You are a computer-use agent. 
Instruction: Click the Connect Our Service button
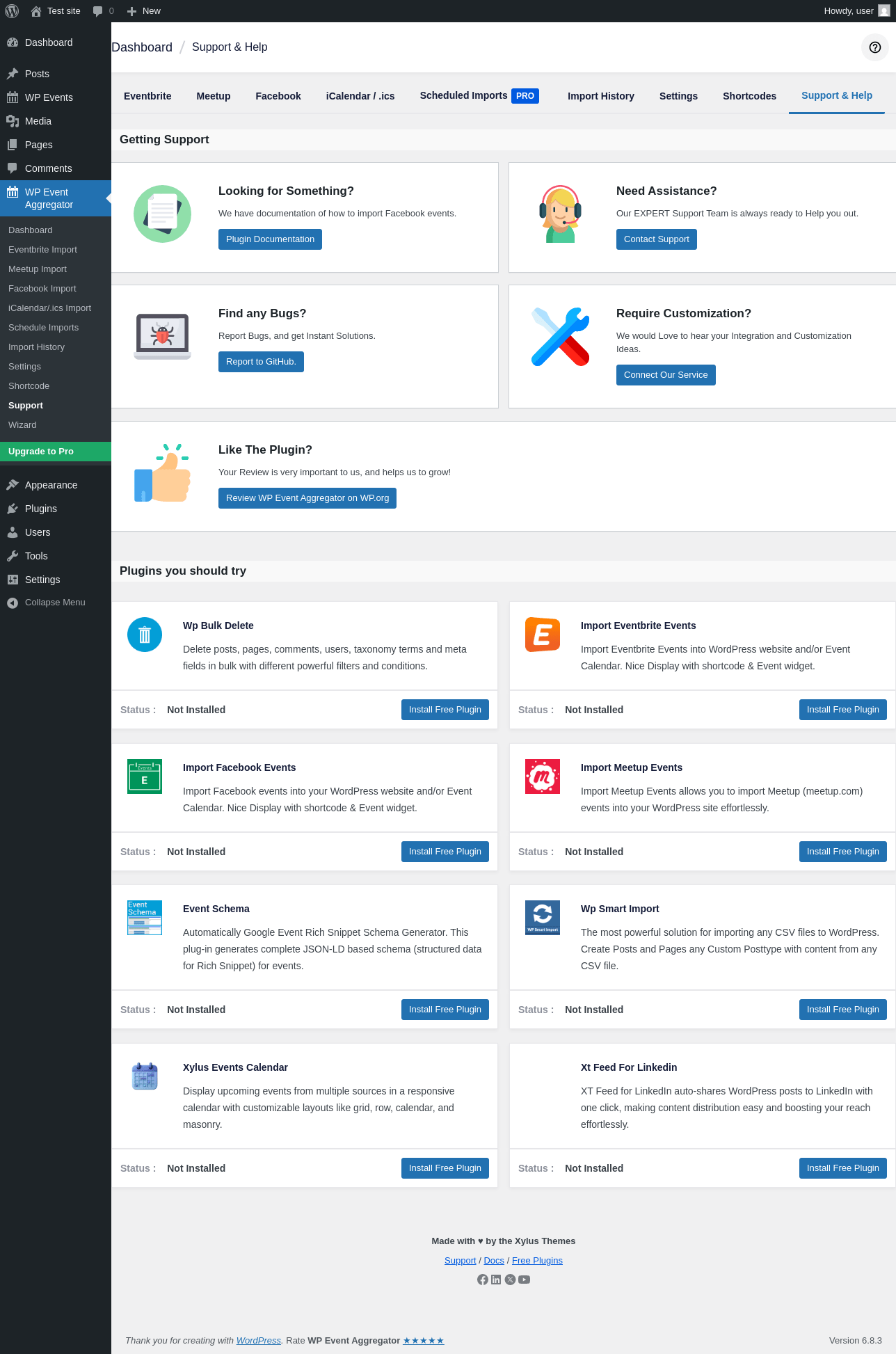(x=666, y=375)
